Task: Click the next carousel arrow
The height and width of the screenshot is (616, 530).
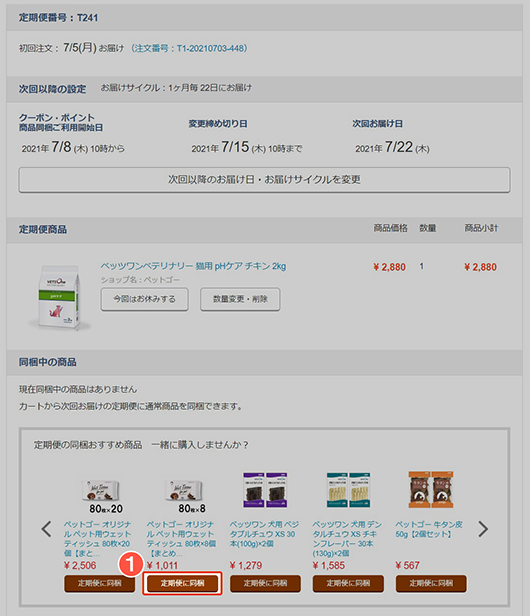Action: pyautogui.click(x=483, y=529)
